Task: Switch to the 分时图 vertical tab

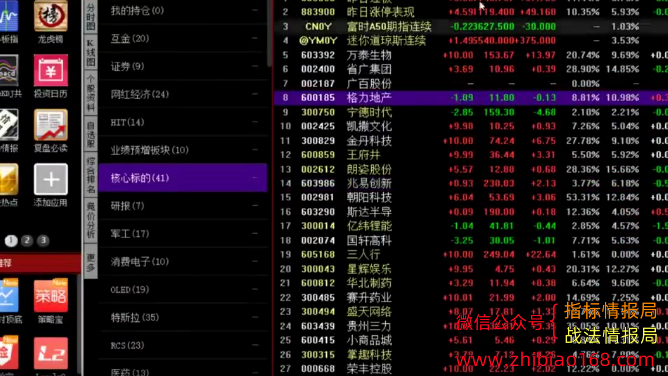Action: click(91, 17)
